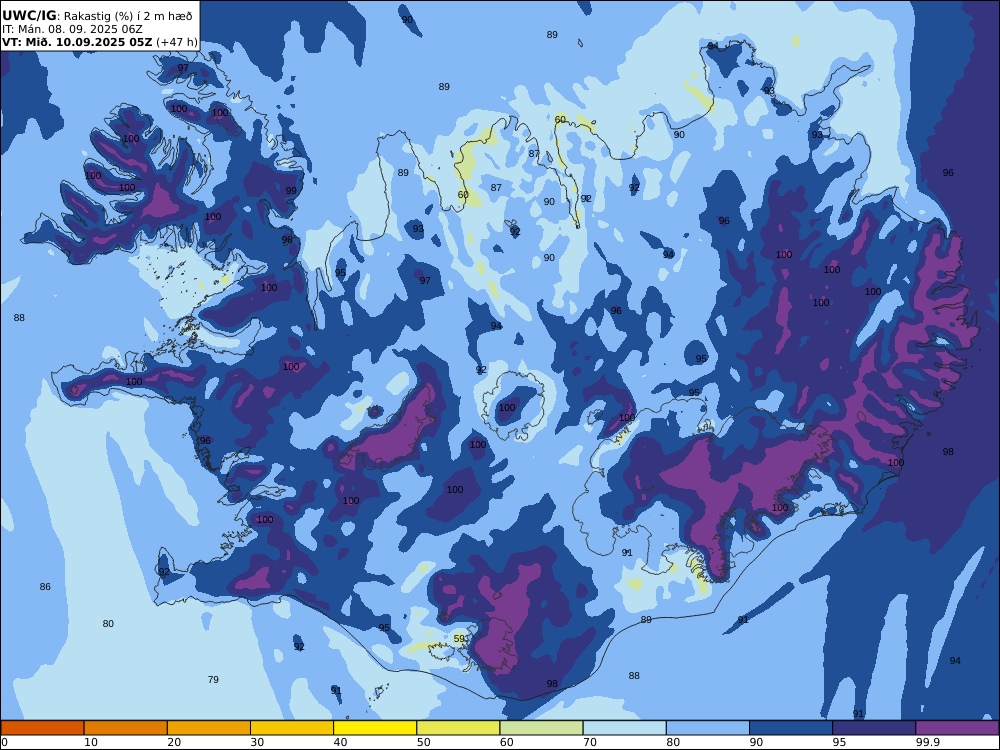Screen dimensions: 1000x750
Task: Click the legend tick label '40'
Action: (341, 742)
